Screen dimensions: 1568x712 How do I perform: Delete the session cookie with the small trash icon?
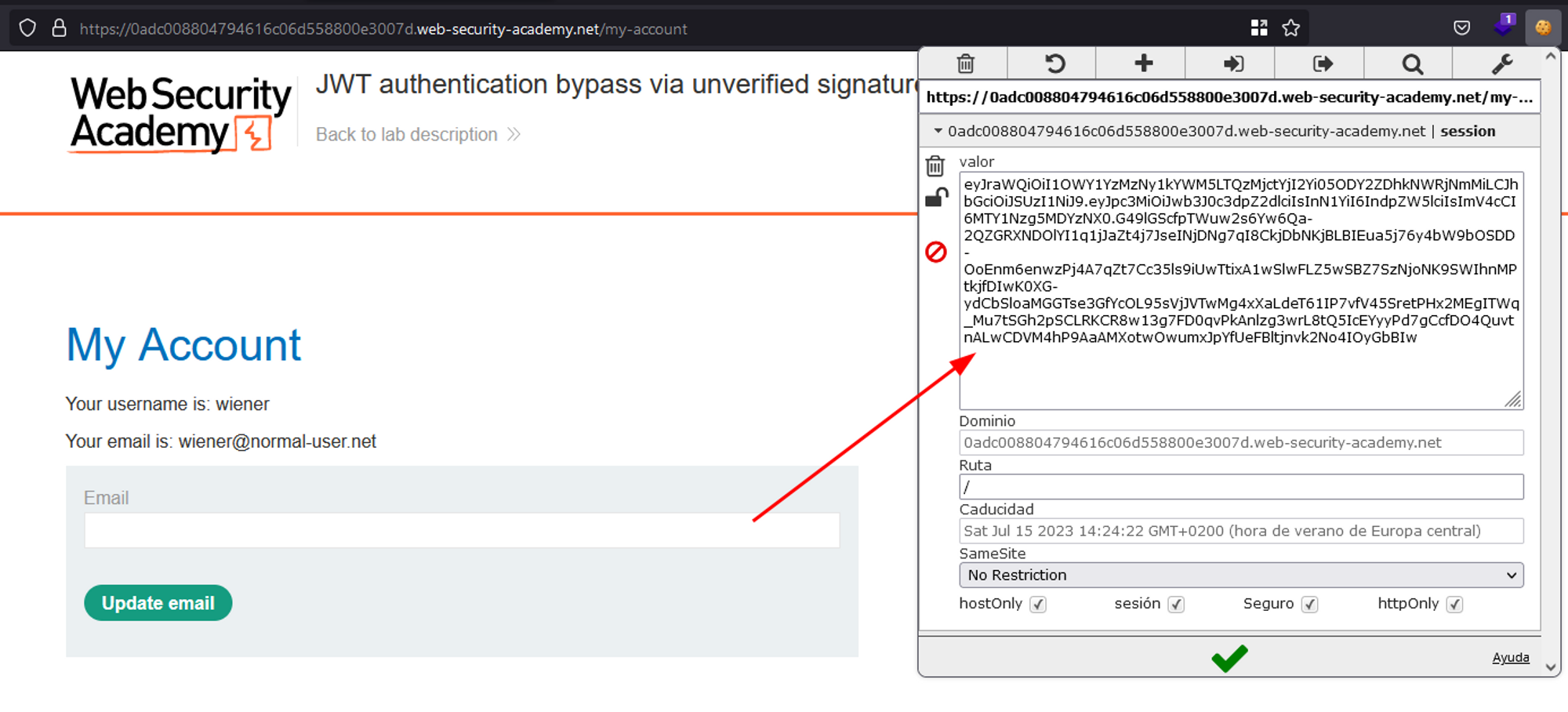[x=936, y=165]
